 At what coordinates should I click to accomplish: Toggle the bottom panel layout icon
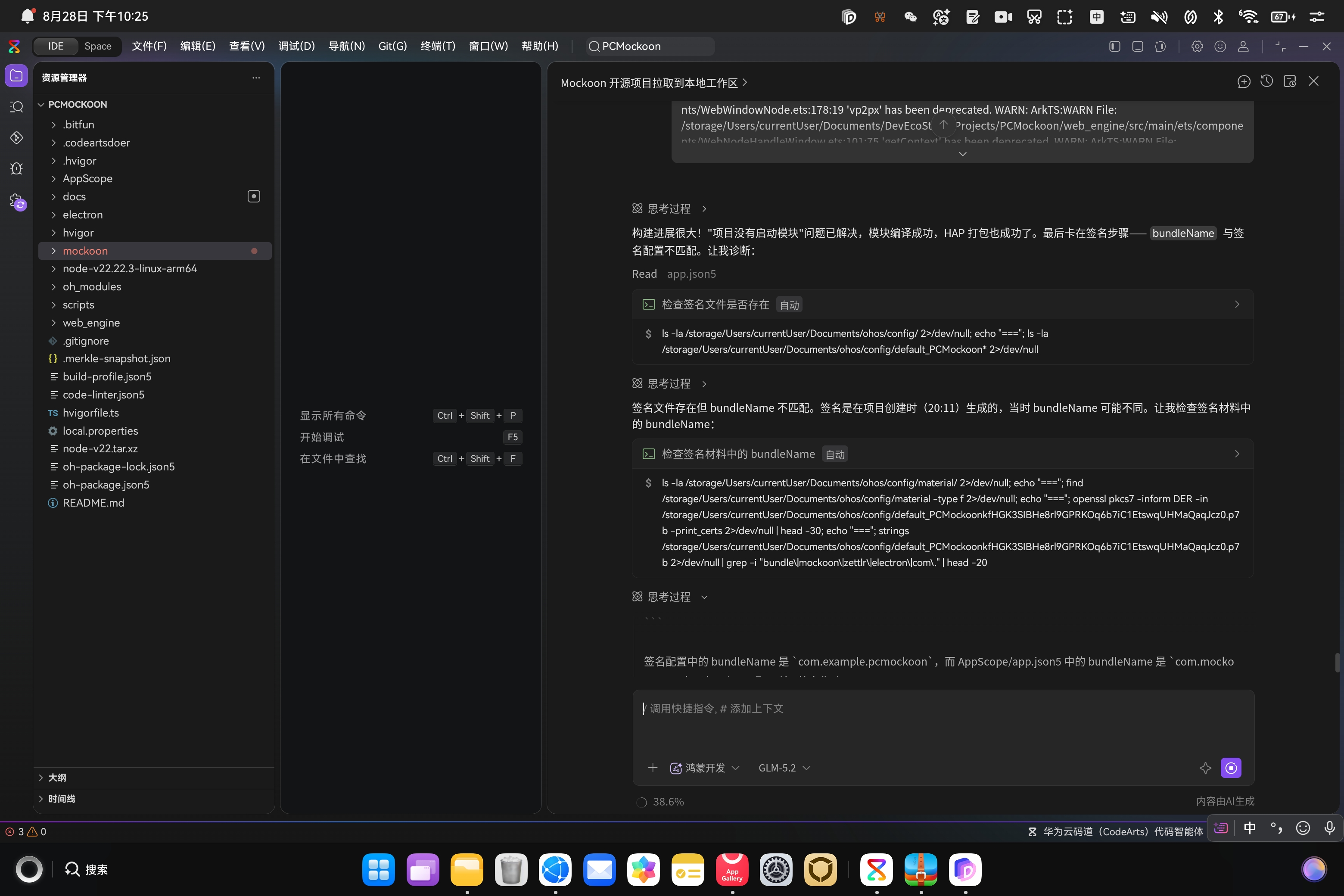tap(1137, 46)
